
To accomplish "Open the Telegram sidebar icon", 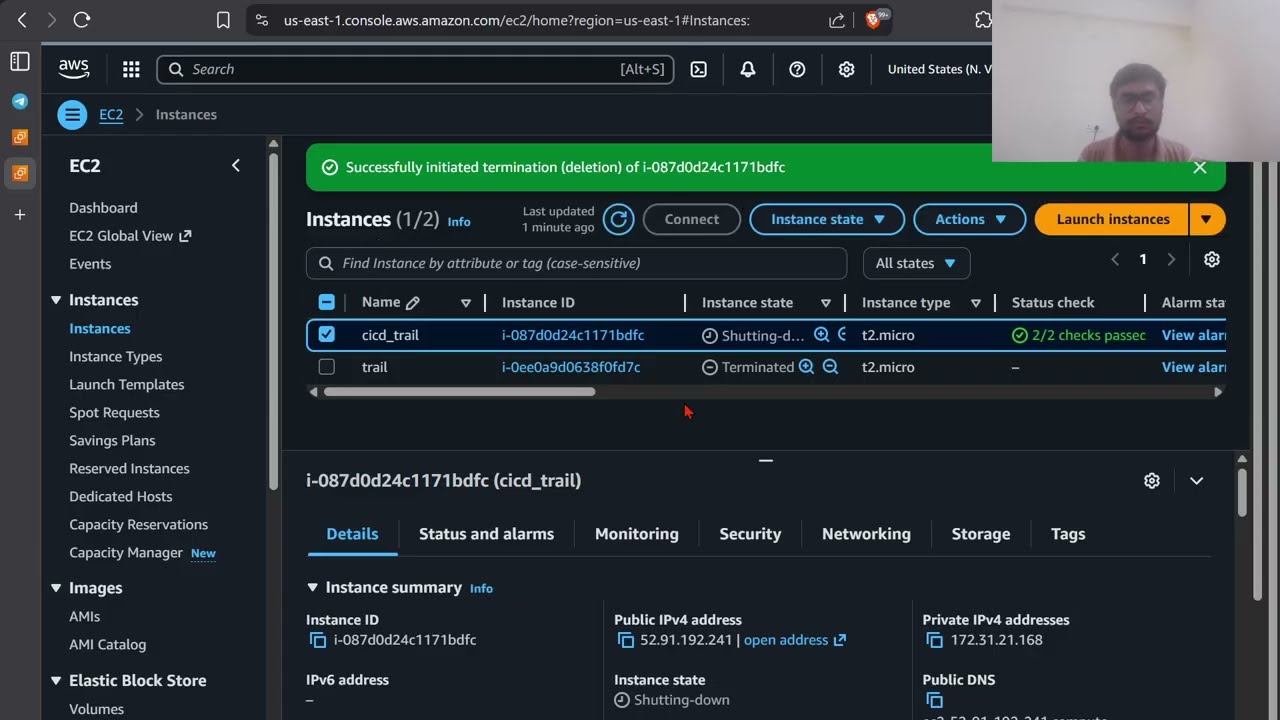I will [x=20, y=101].
